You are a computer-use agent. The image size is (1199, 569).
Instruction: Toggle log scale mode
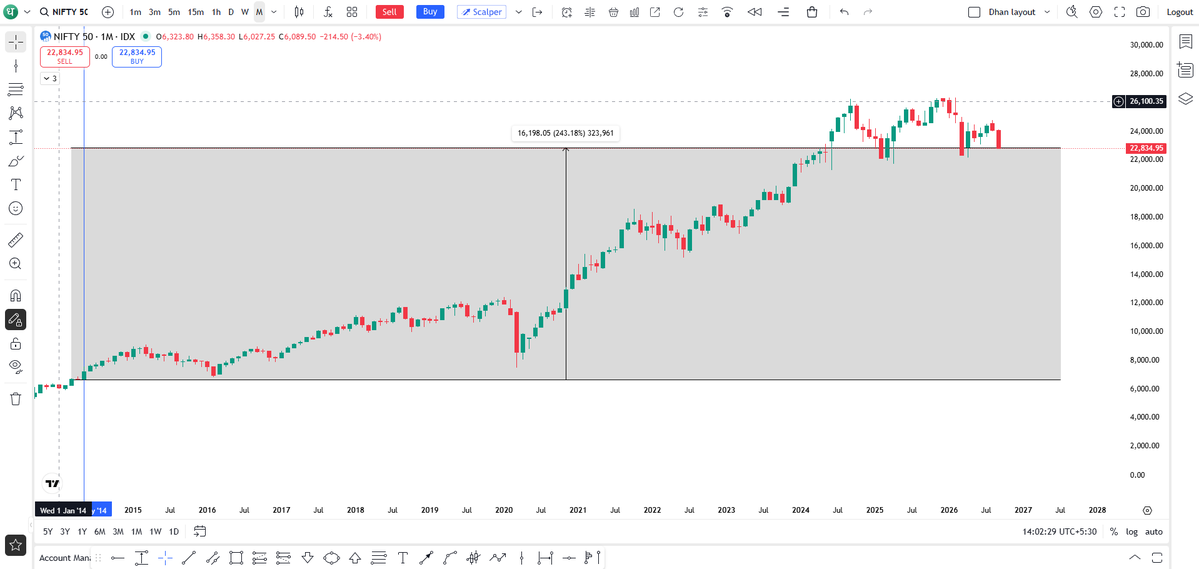1132,532
